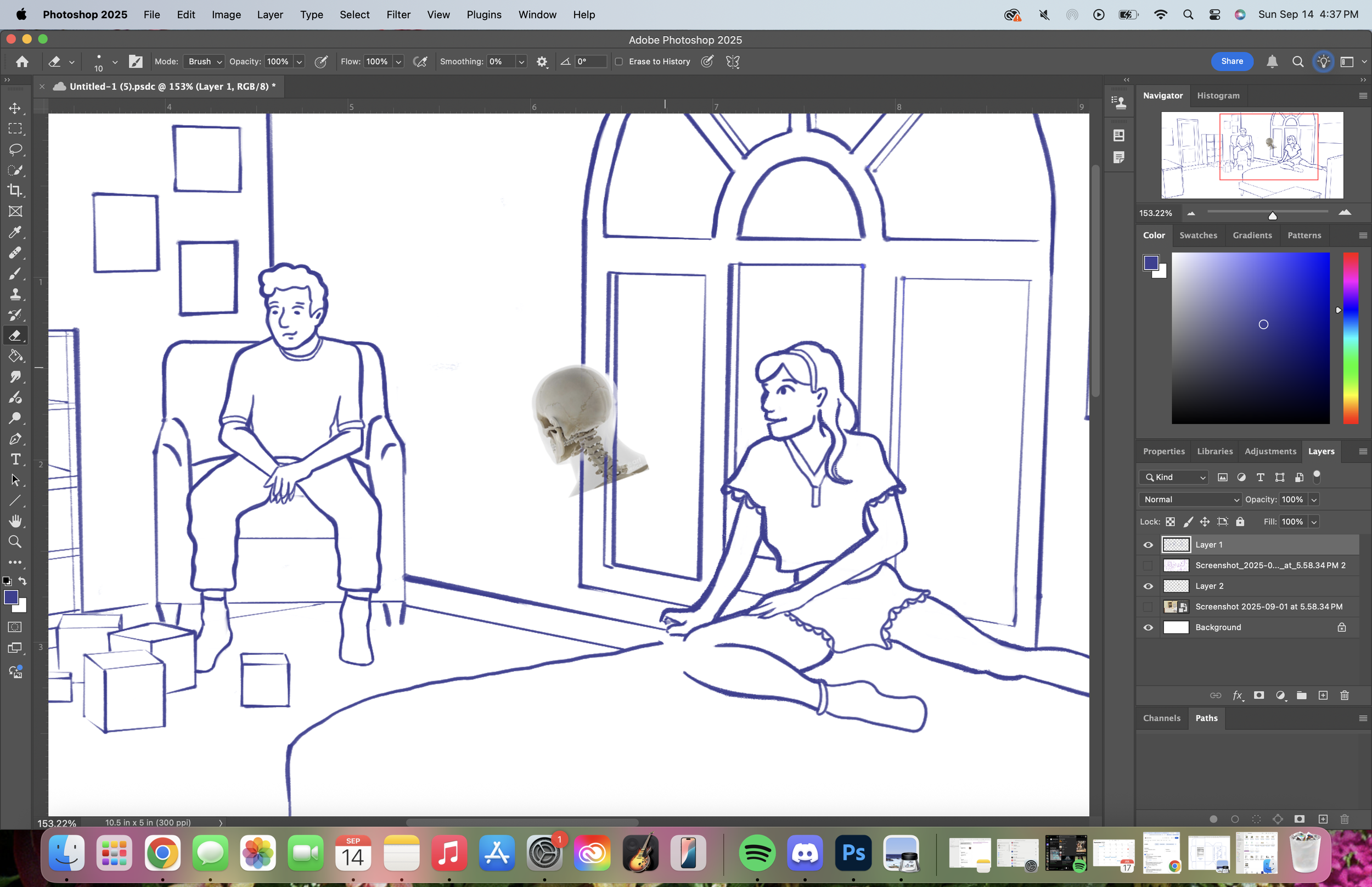Select the Crop tool
The width and height of the screenshot is (1372, 887).
tap(15, 190)
